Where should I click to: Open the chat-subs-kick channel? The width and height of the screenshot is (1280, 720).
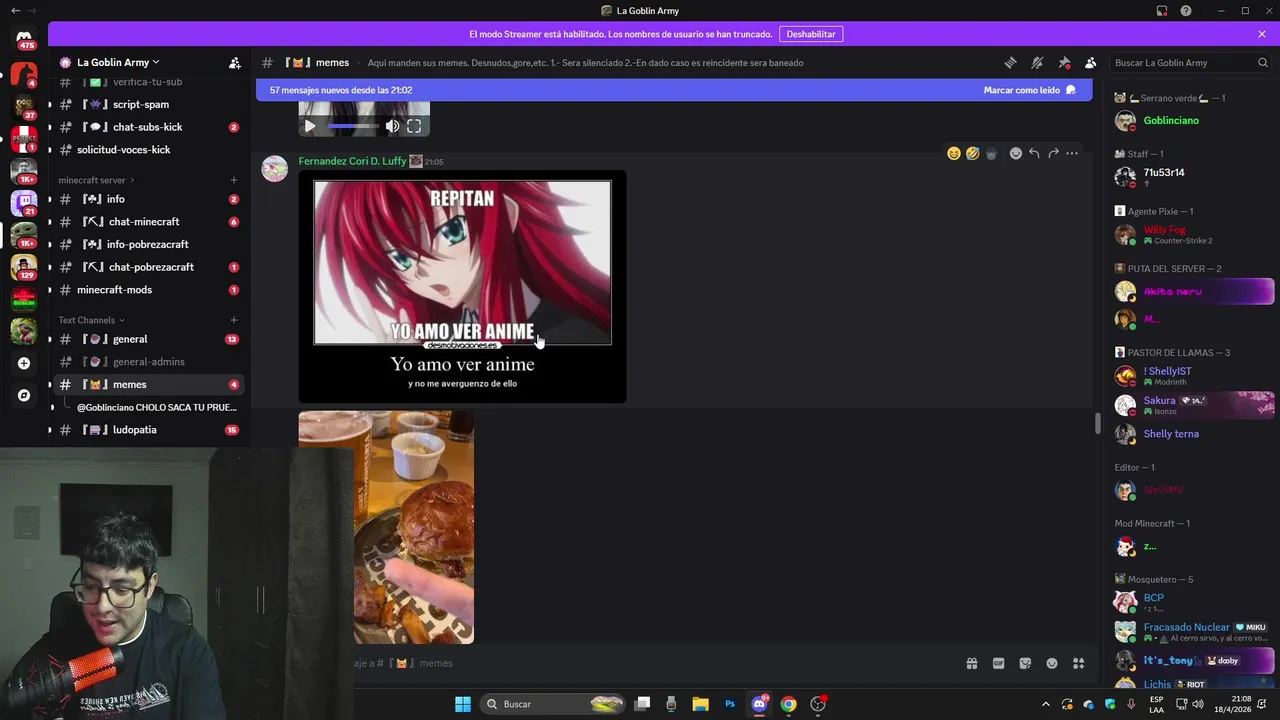(146, 127)
